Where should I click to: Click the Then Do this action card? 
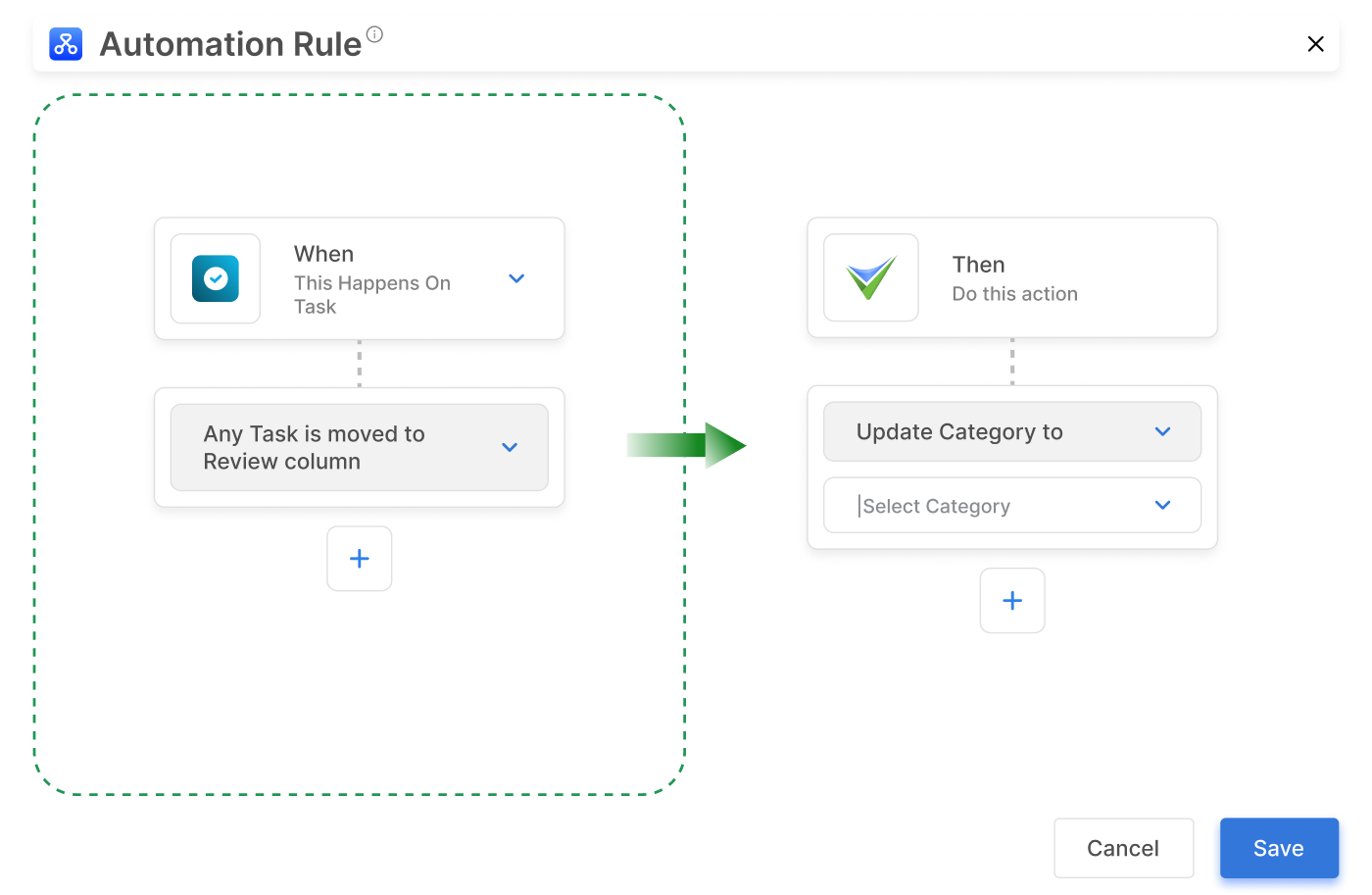pos(1014,277)
